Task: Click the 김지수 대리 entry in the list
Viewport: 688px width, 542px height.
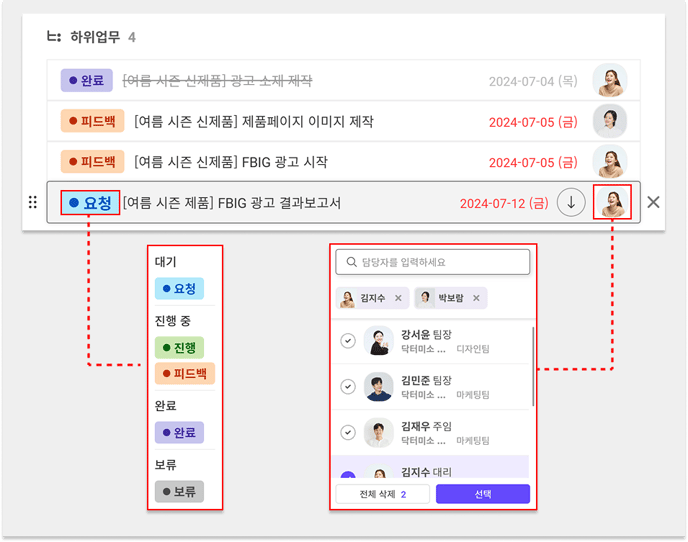Action: pyautogui.click(x=430, y=467)
